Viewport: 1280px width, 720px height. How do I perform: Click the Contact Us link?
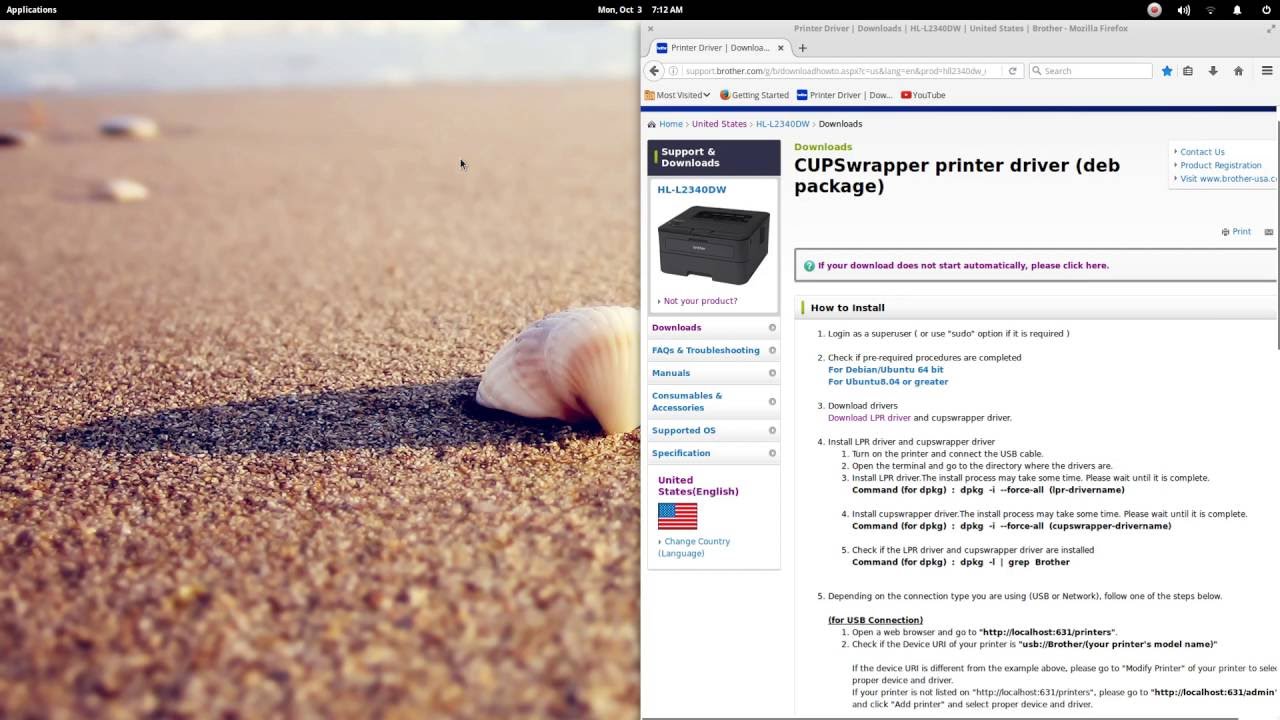pyautogui.click(x=1202, y=152)
